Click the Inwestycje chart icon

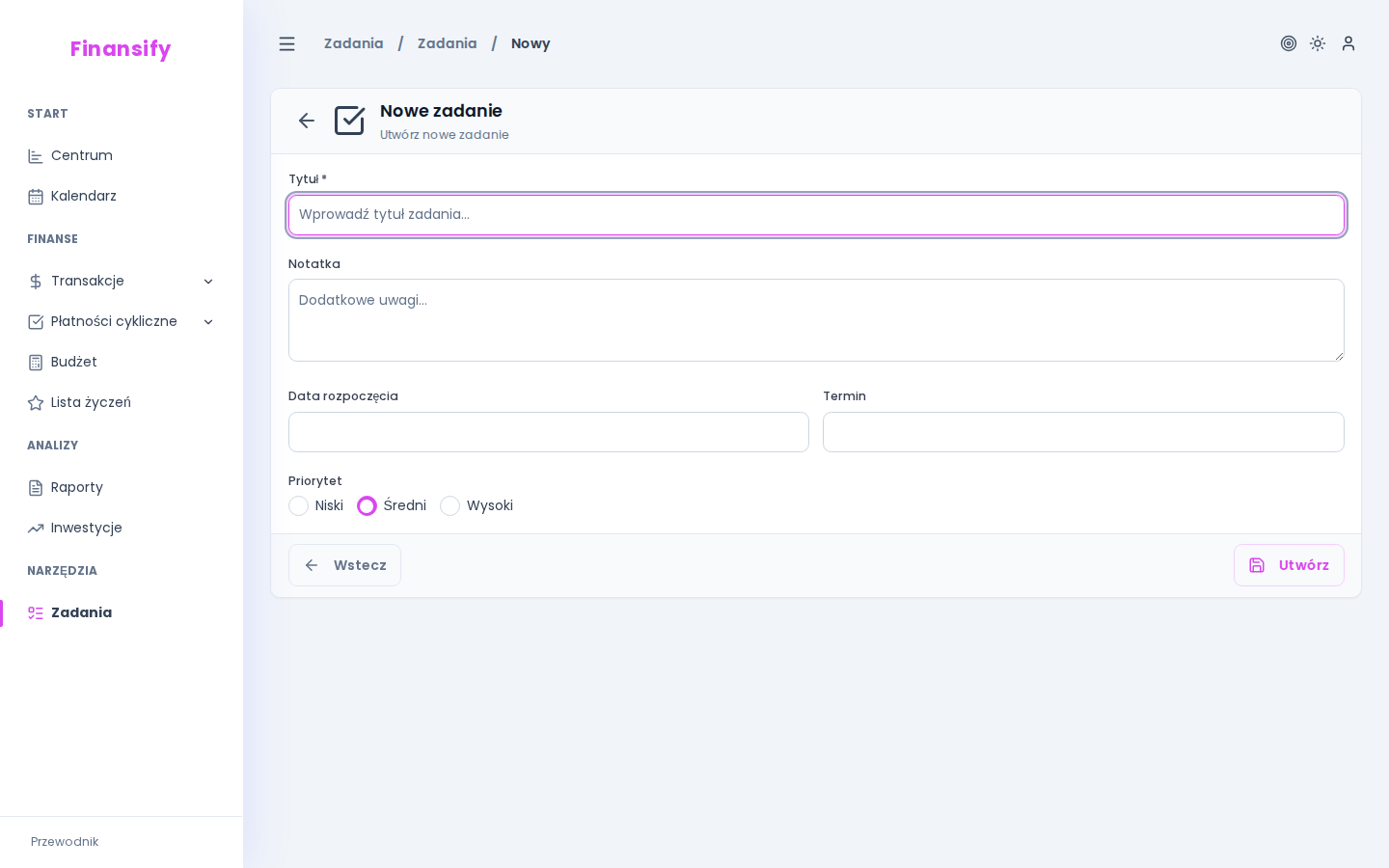click(x=36, y=528)
